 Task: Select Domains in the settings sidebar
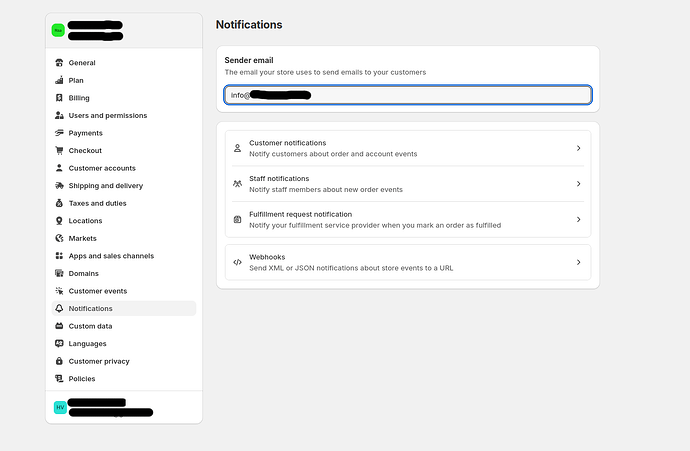tap(83, 273)
